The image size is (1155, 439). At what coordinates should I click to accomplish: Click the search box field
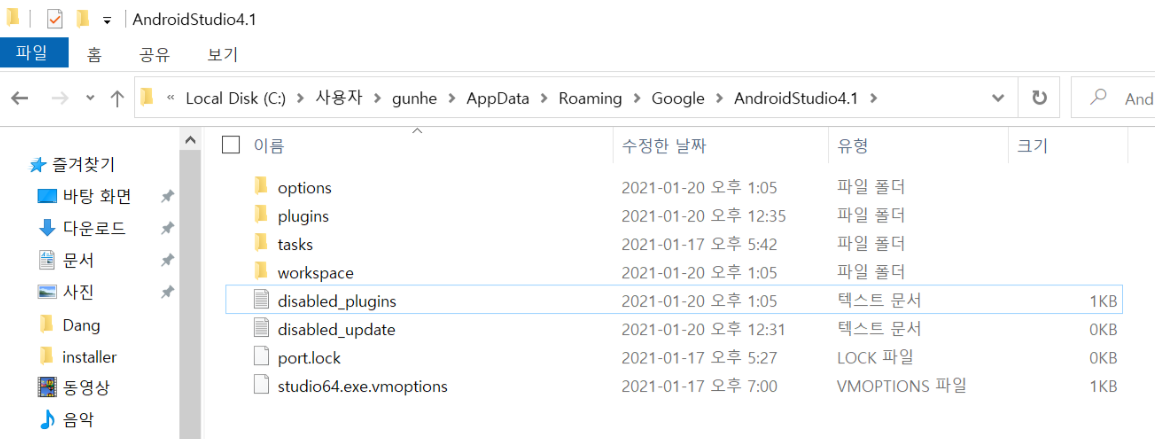coord(1112,98)
